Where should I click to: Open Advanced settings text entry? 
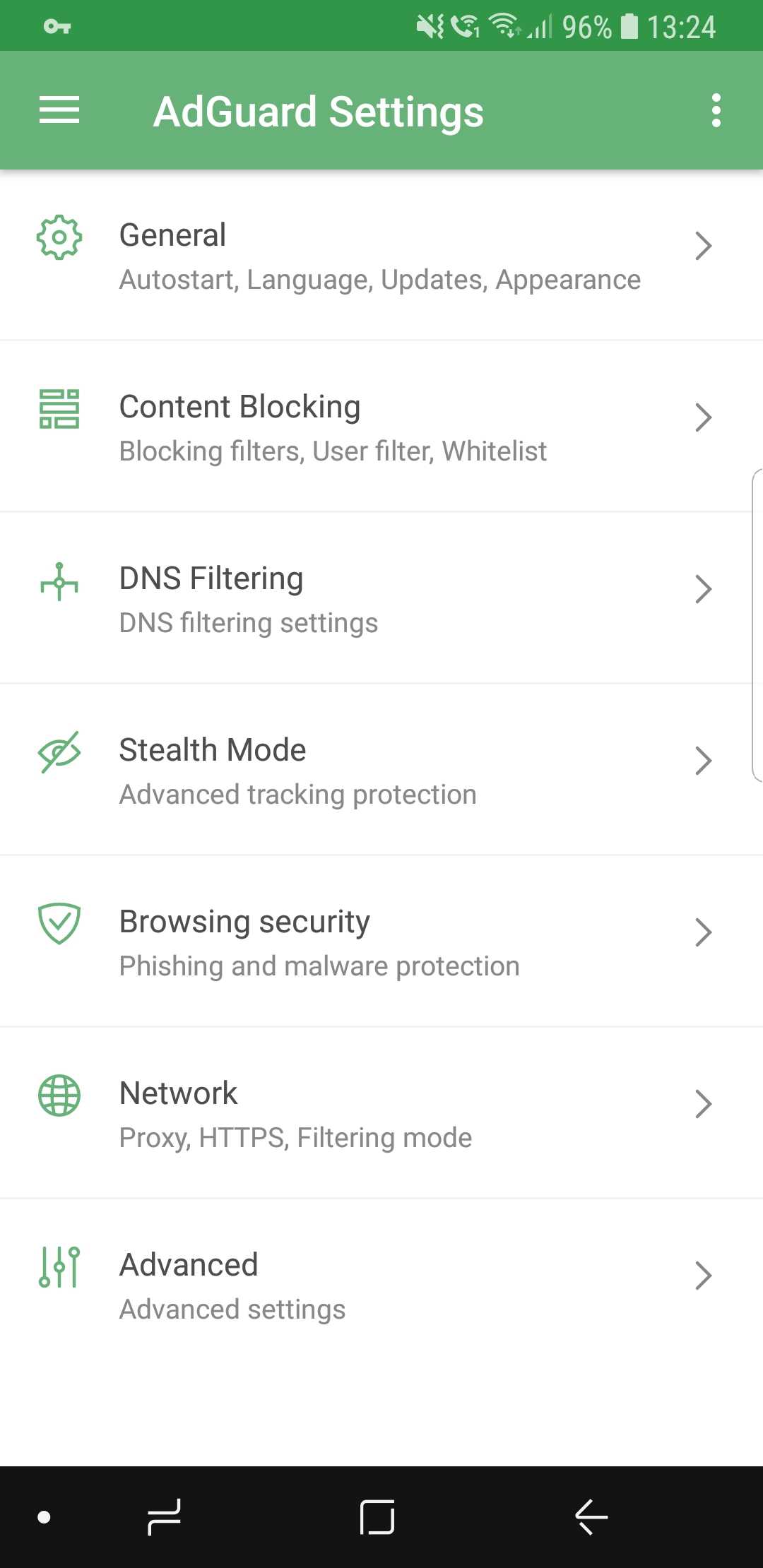point(232,1286)
